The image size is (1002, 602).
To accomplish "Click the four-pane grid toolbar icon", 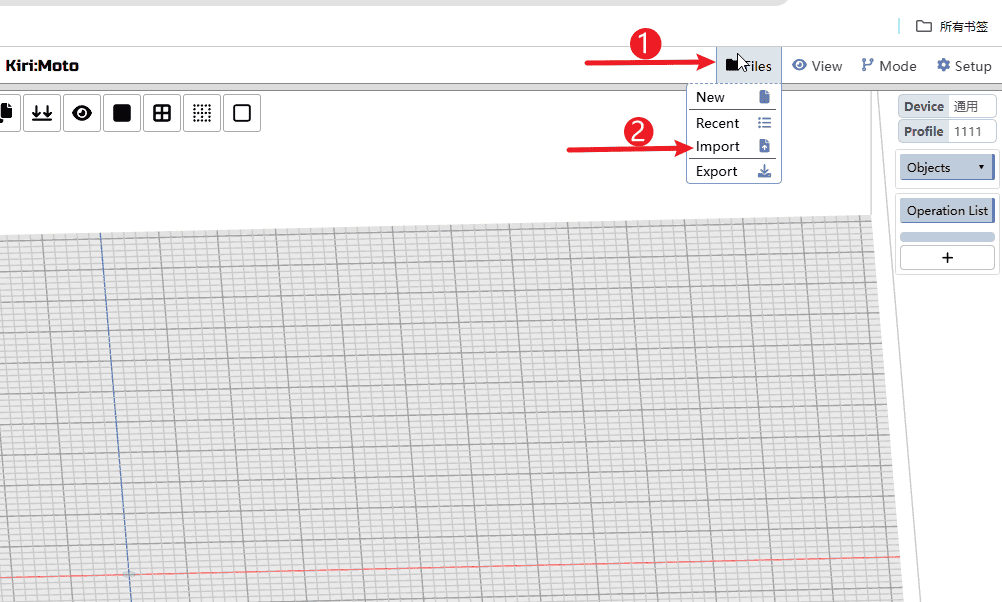I will (x=162, y=113).
